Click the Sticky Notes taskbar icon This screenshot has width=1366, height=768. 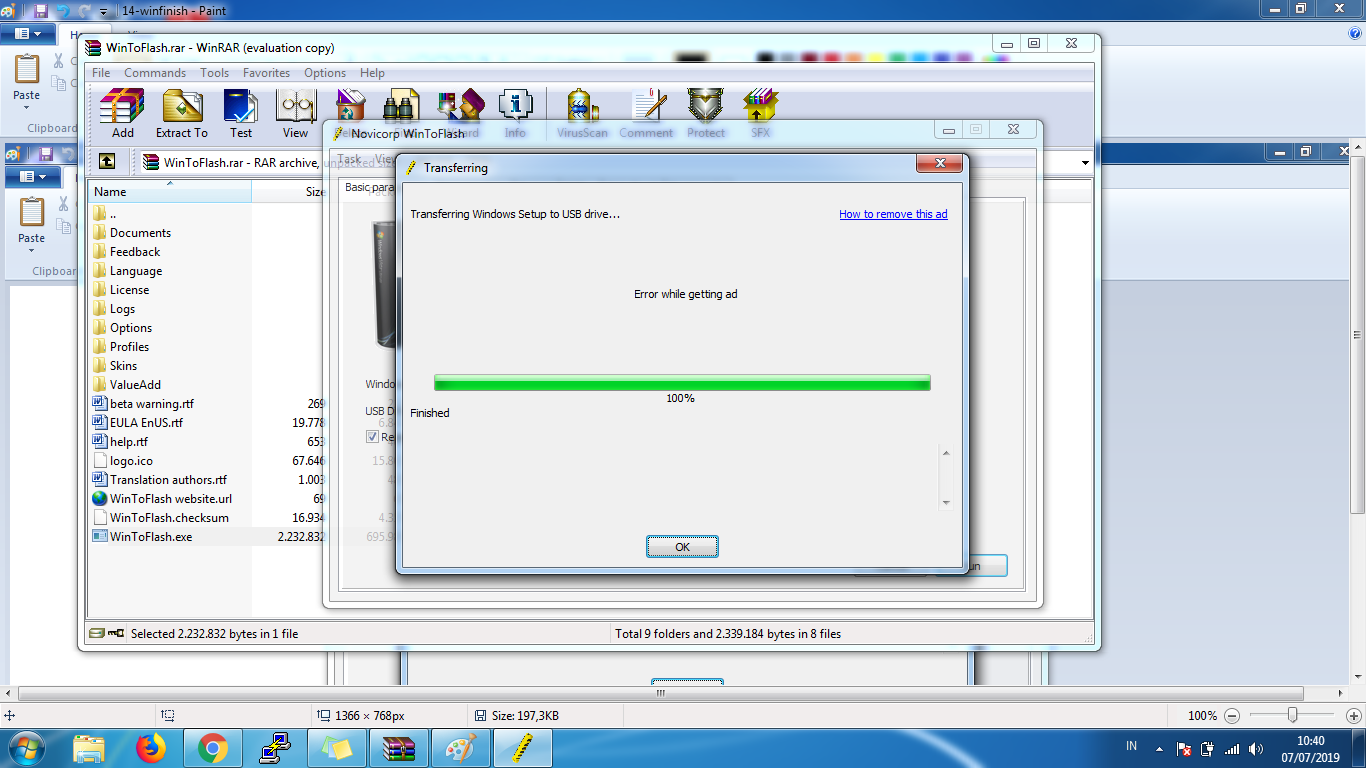337,748
